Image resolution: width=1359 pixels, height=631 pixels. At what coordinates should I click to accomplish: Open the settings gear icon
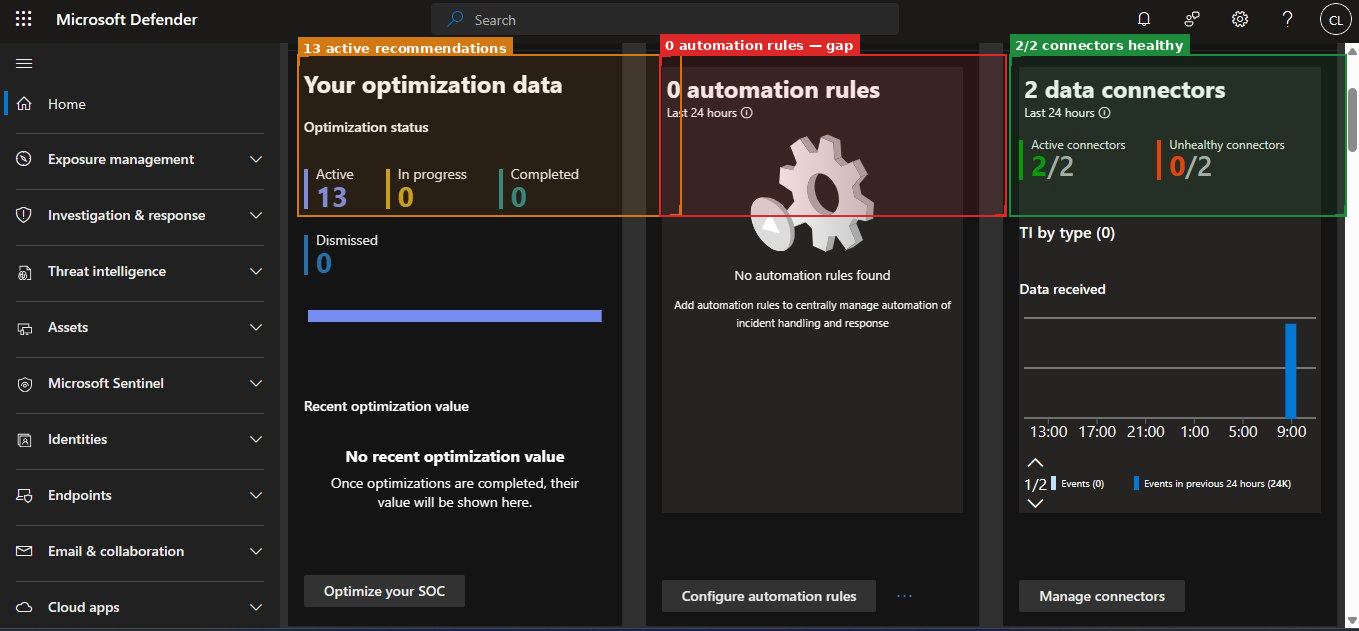click(x=1240, y=19)
